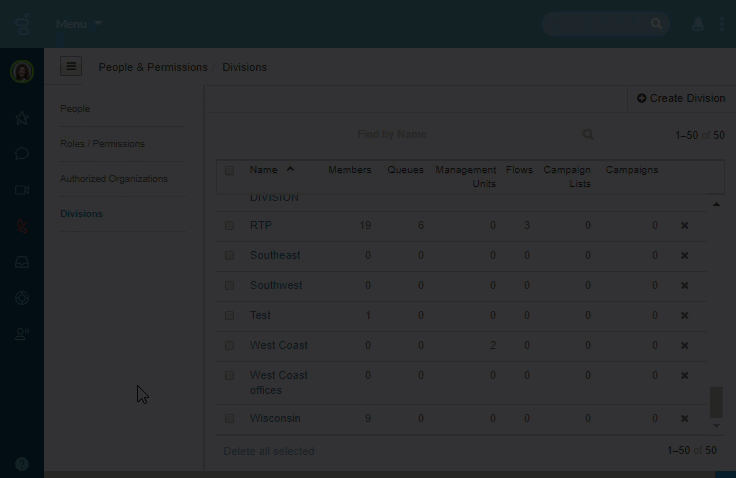Delete the West Coast division
The height and width of the screenshot is (478, 736).
click(x=684, y=346)
